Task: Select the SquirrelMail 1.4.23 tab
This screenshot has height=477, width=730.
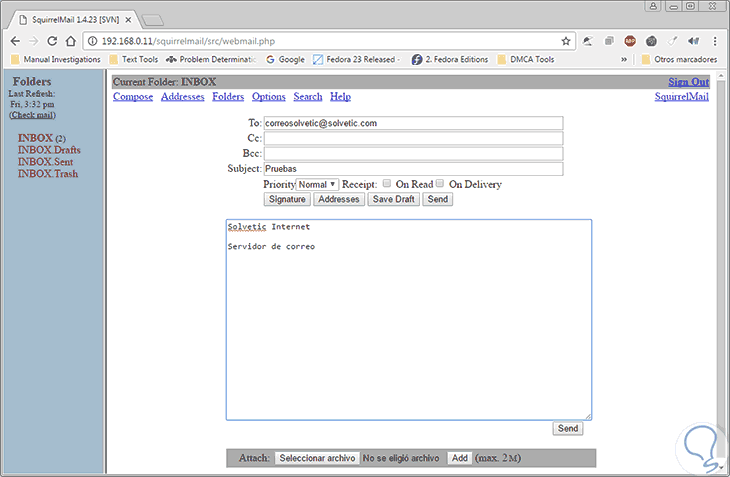Action: coord(74,20)
